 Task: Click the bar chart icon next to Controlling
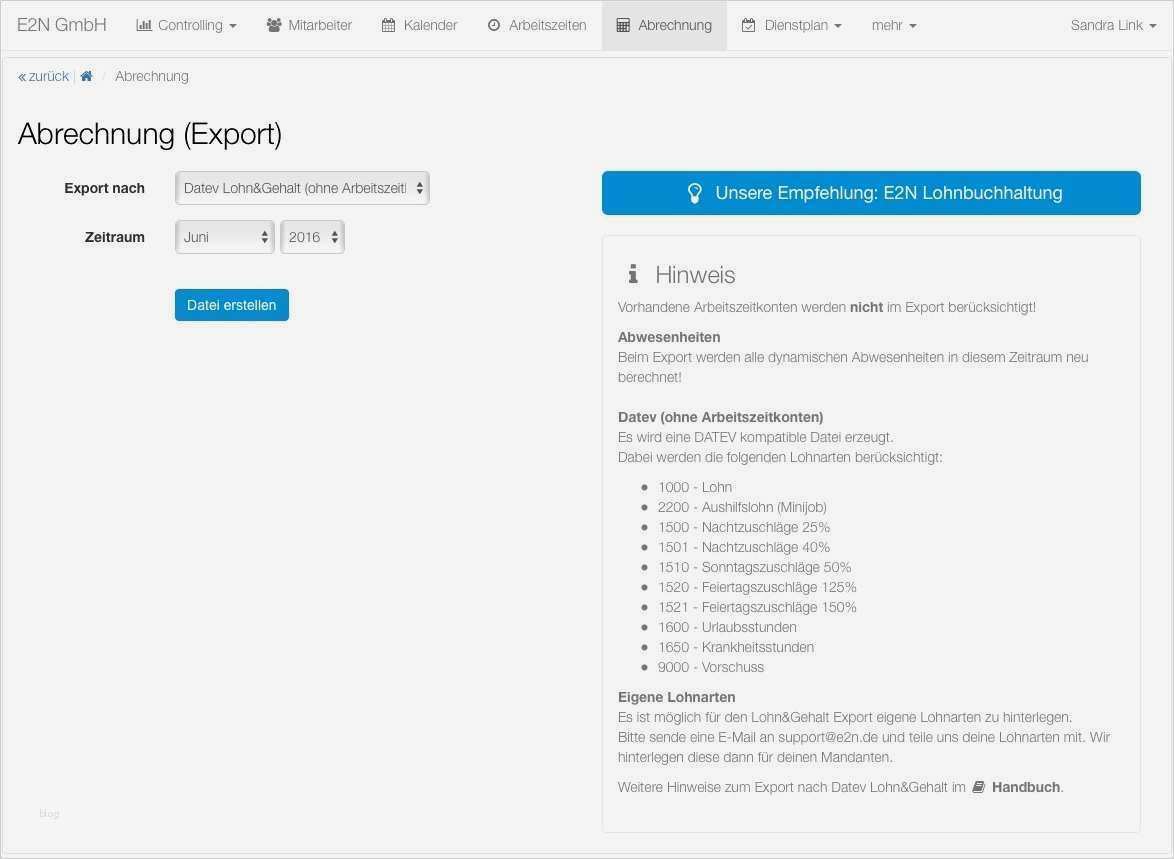tap(143, 25)
